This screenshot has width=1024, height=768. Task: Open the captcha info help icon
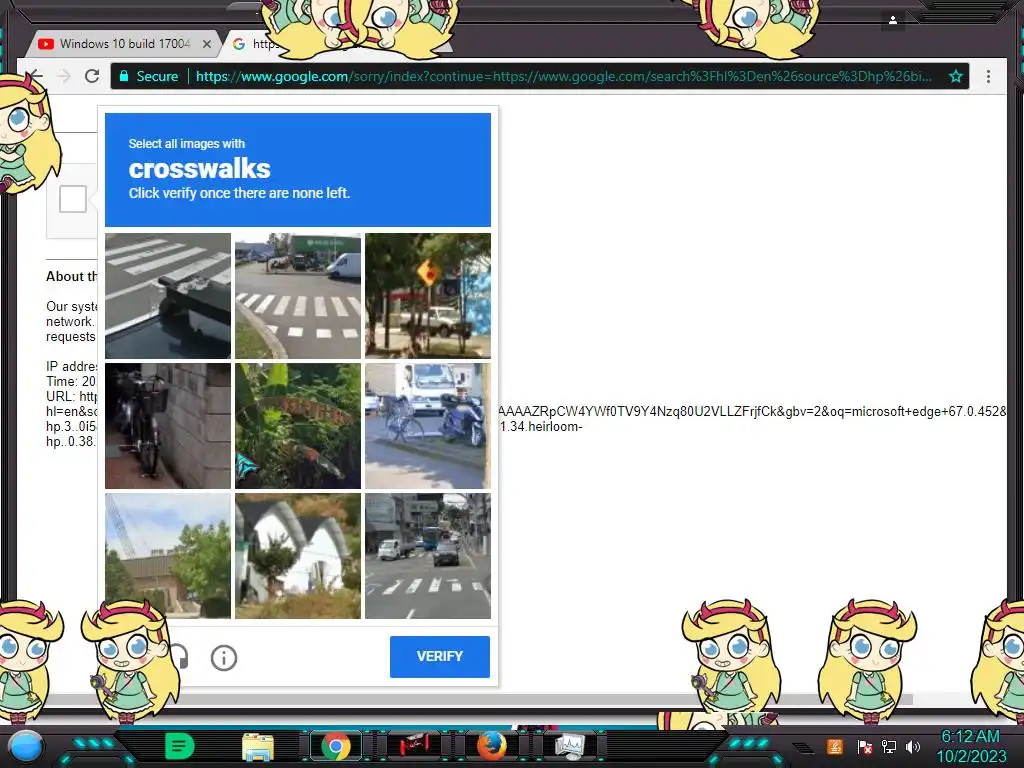click(x=223, y=658)
